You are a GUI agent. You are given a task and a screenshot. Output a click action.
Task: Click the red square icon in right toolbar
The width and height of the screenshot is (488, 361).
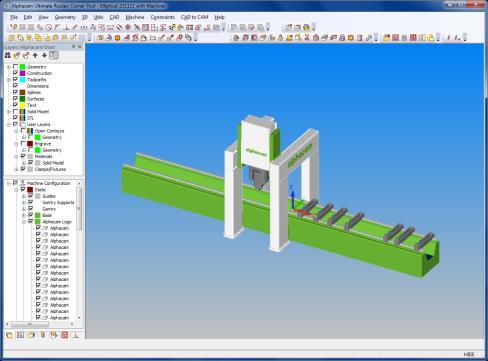click(x=413, y=38)
